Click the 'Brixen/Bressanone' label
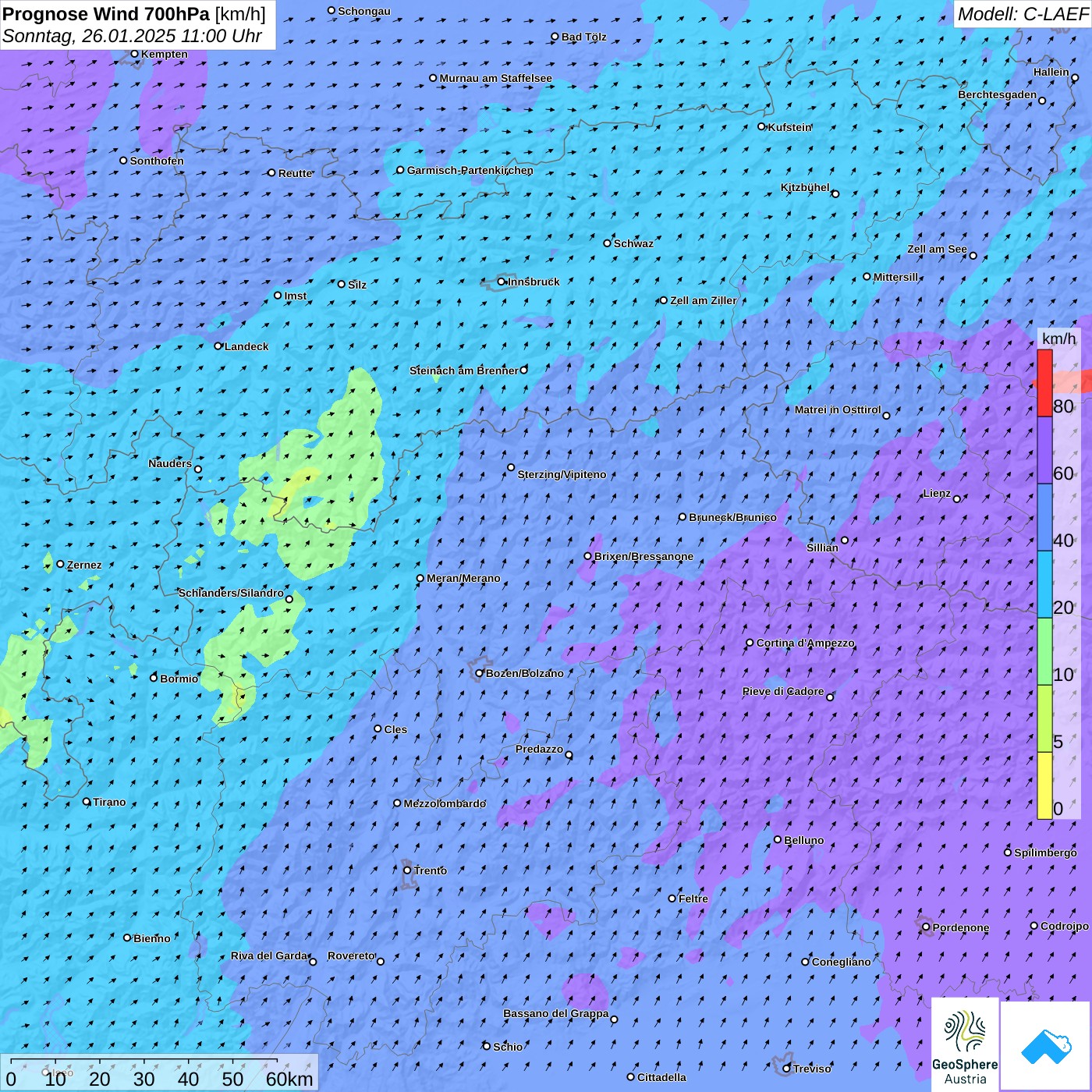Screen dimensions: 1092x1092 point(643,556)
